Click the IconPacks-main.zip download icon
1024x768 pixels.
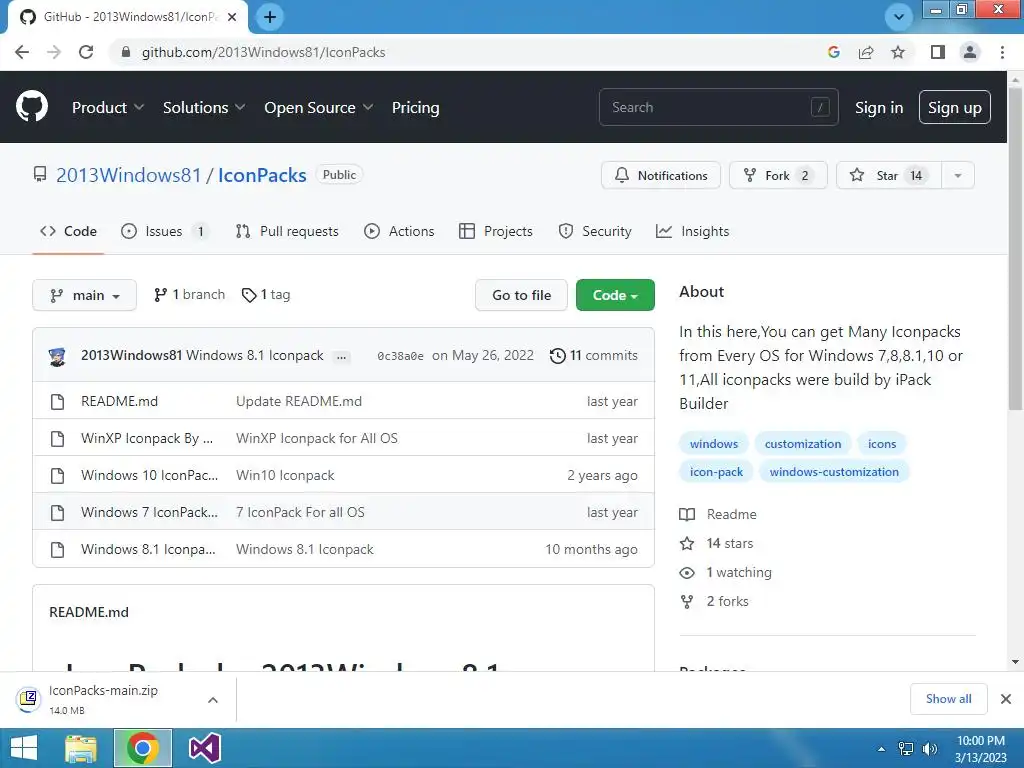(x=28, y=699)
